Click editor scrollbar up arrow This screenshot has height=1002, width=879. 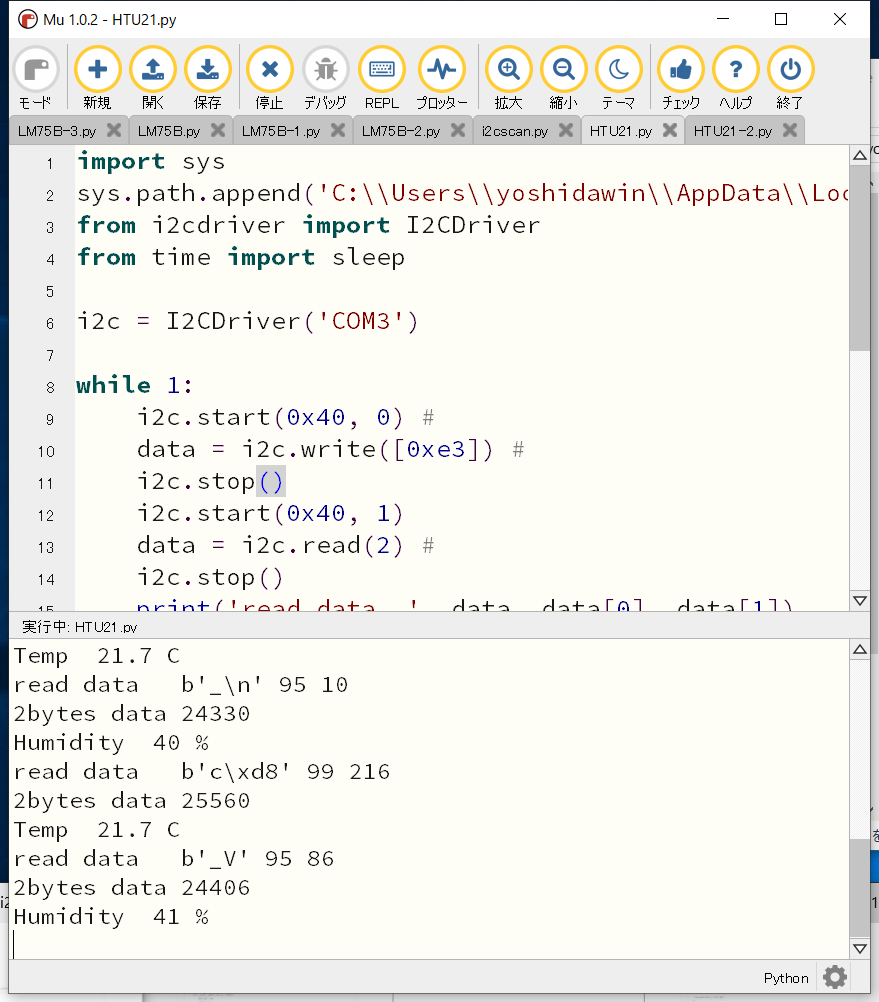click(x=860, y=155)
